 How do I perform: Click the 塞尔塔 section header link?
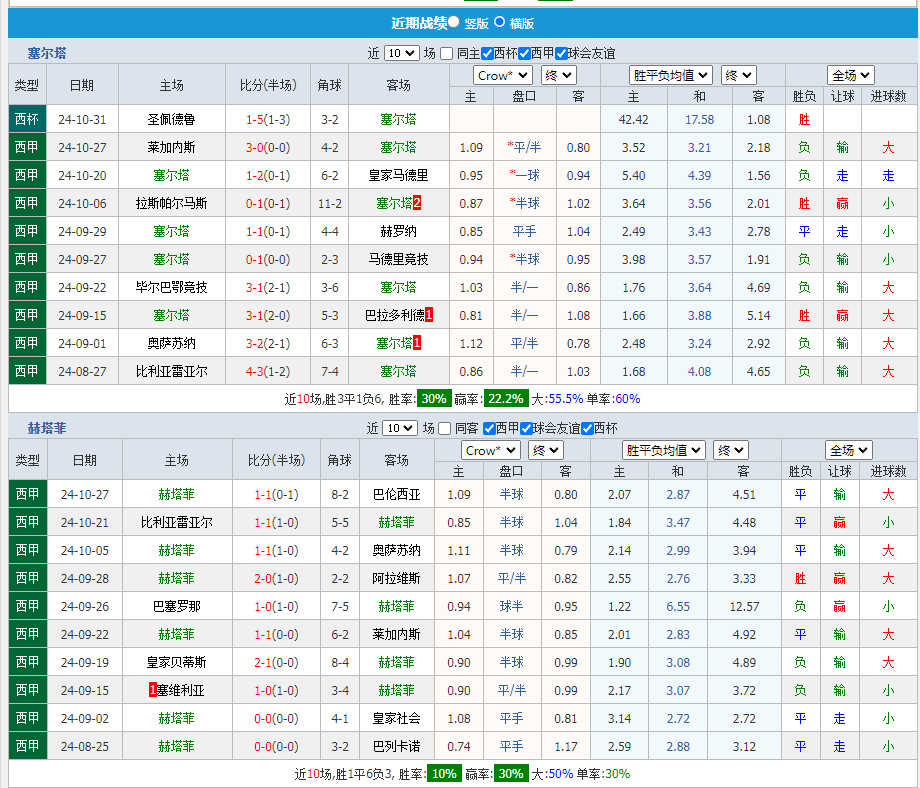(46, 53)
